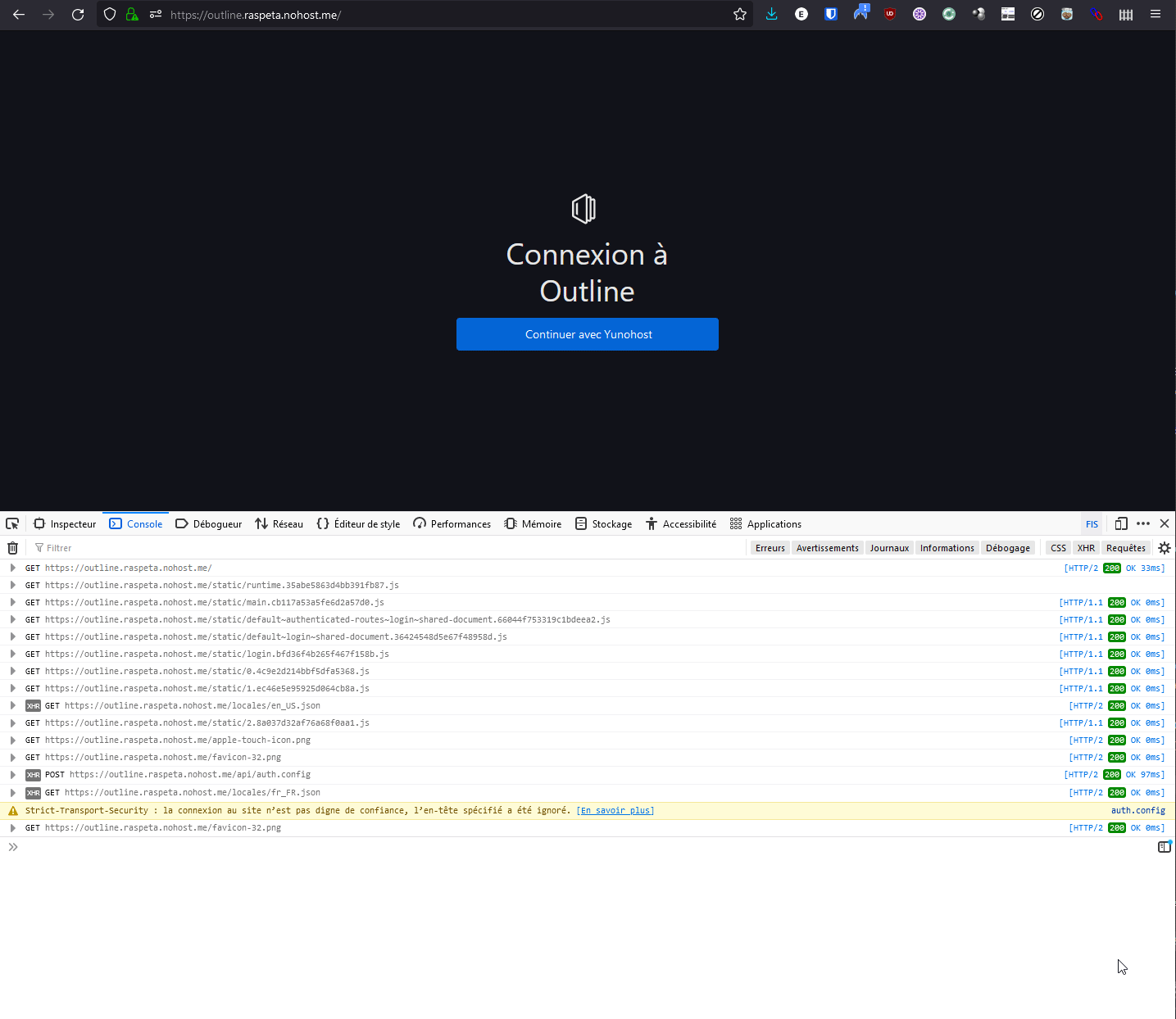Switch to the Inspecteur tab
Image resolution: width=1176 pixels, height=1019 pixels.
64,523
